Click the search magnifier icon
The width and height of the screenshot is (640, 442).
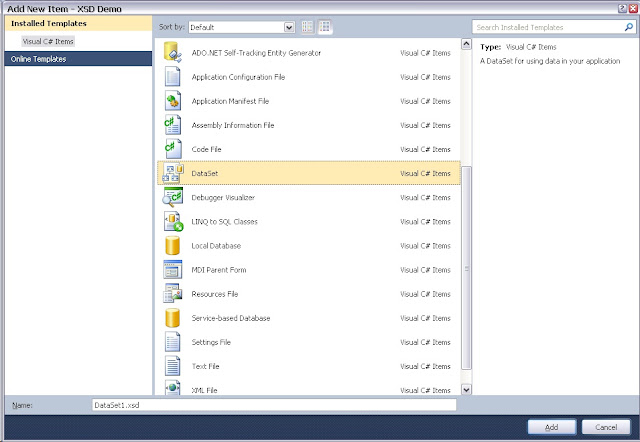629,27
